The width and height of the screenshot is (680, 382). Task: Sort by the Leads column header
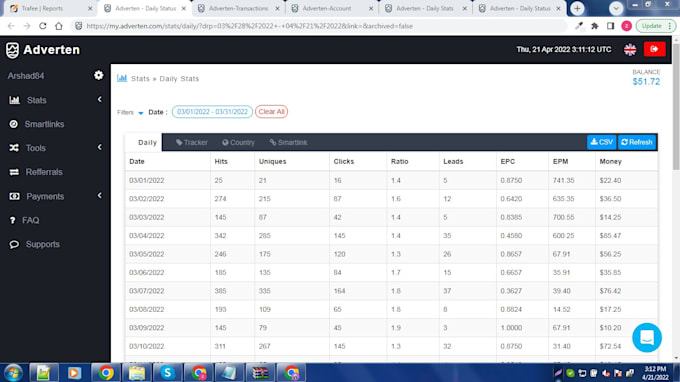453,161
